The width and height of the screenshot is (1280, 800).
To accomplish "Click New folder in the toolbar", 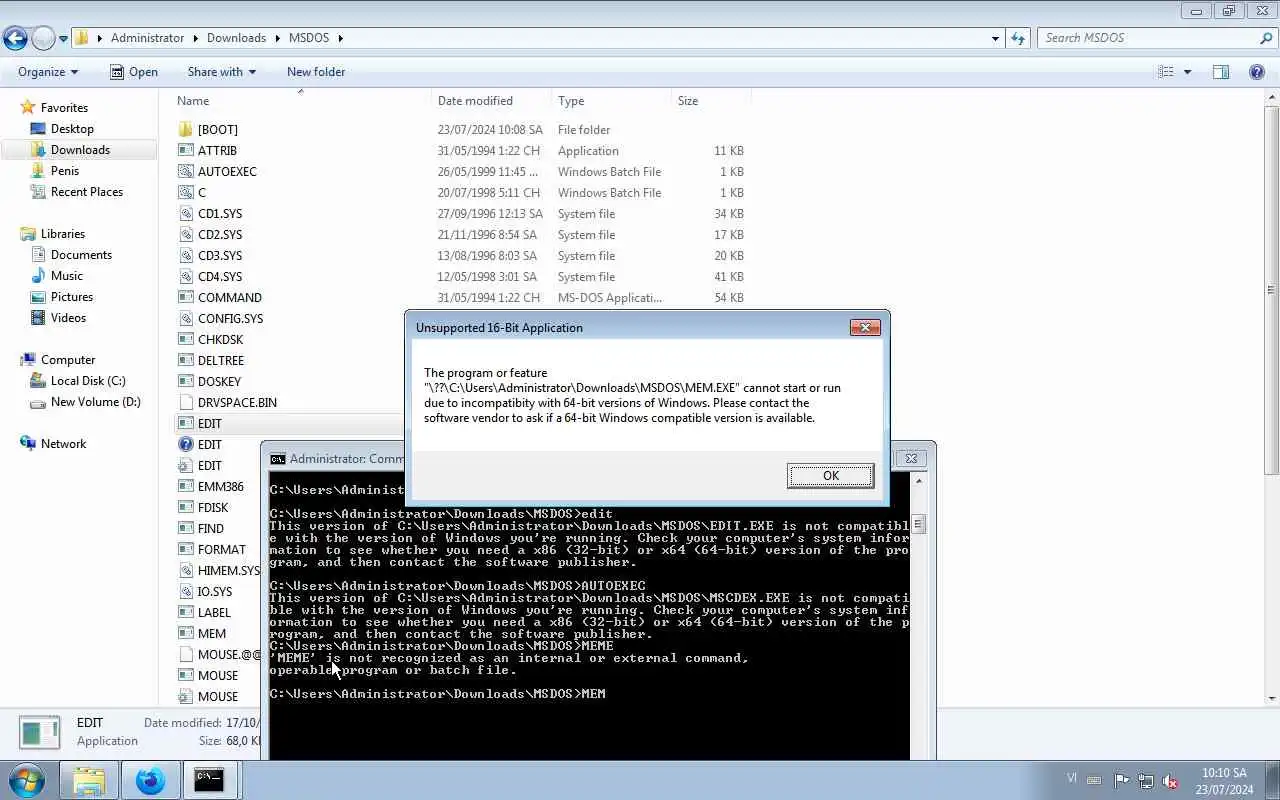I will click(316, 72).
